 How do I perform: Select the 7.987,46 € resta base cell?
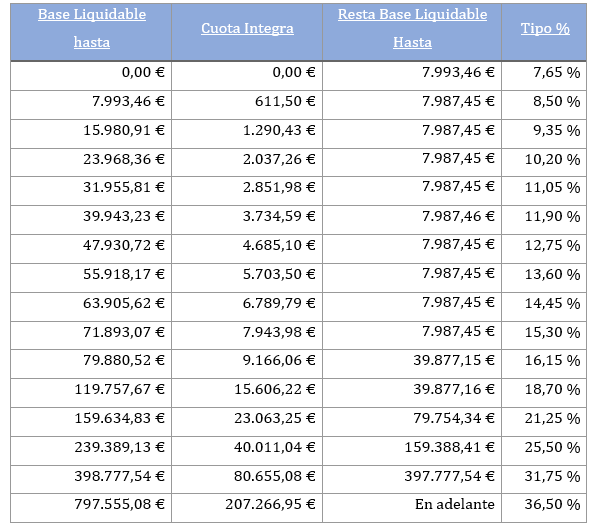412,220
